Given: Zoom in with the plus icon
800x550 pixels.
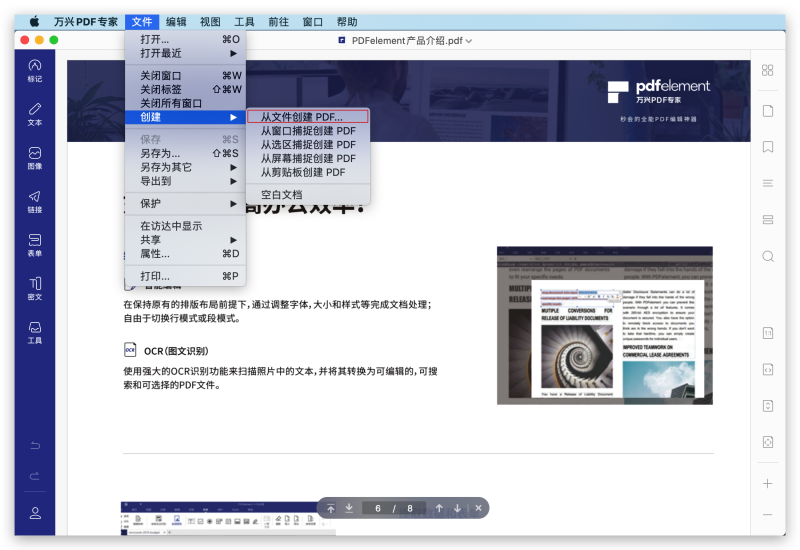Looking at the screenshot, I should [767, 483].
